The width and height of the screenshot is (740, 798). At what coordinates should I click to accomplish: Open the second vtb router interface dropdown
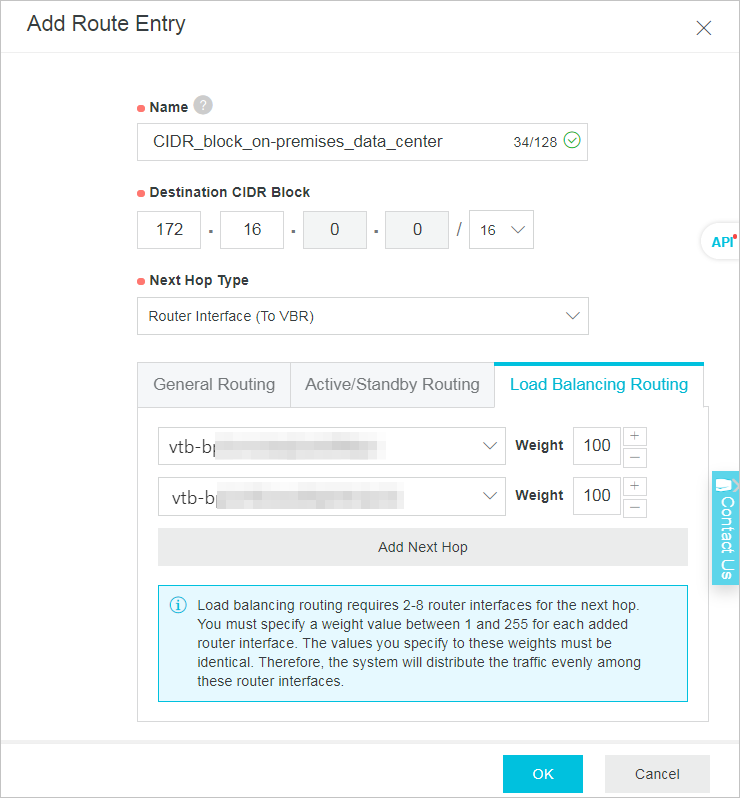(332, 496)
